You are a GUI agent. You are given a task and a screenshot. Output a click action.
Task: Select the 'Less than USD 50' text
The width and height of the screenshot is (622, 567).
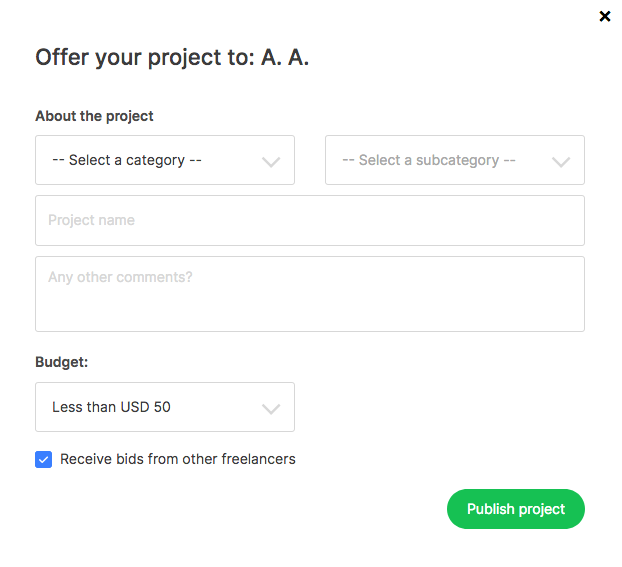(x=111, y=407)
